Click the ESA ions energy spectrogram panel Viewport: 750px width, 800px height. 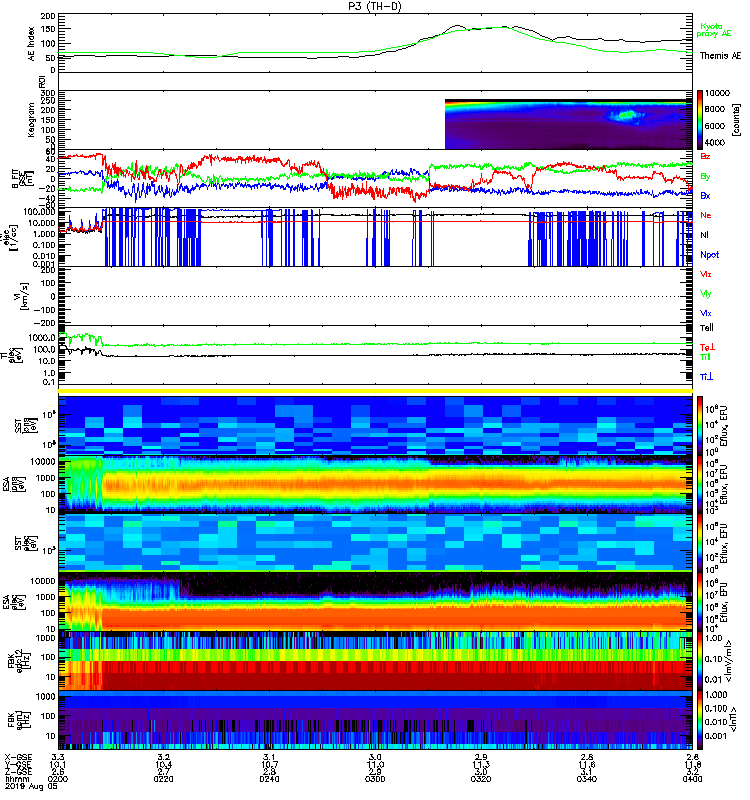375,485
